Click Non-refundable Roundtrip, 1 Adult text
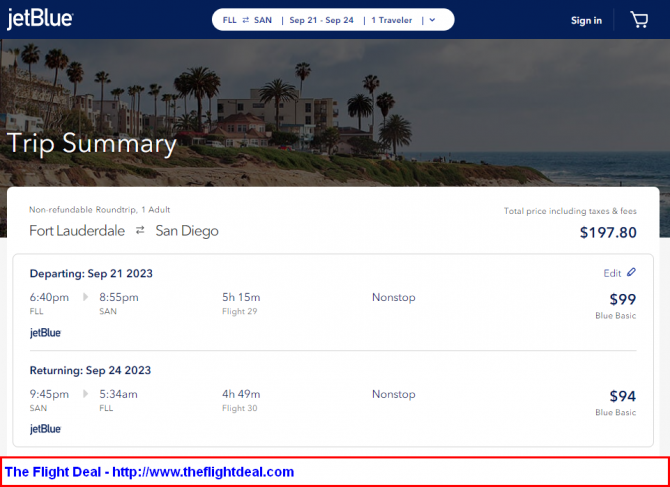This screenshot has height=487, width=670. 100,210
